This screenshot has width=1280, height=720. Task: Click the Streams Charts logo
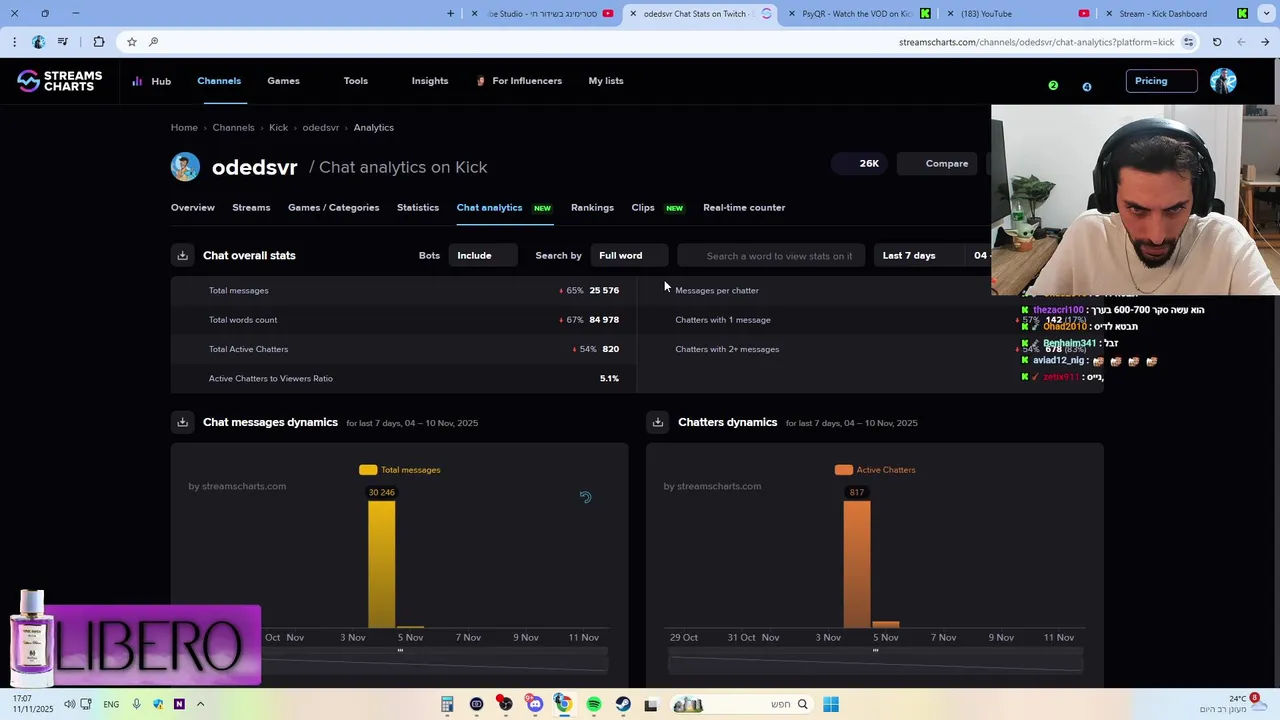pyautogui.click(x=60, y=81)
